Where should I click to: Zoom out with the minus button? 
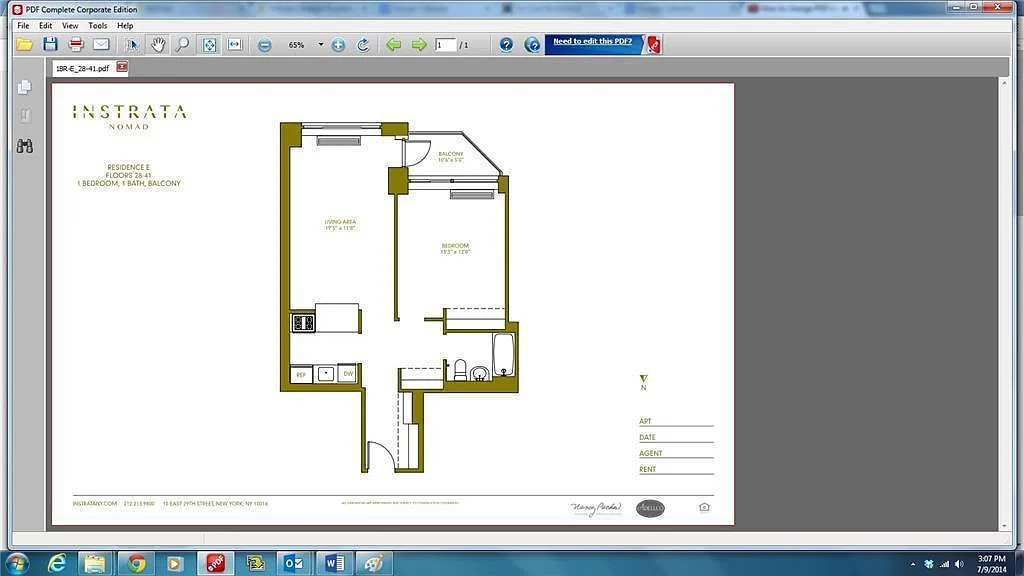click(x=265, y=45)
